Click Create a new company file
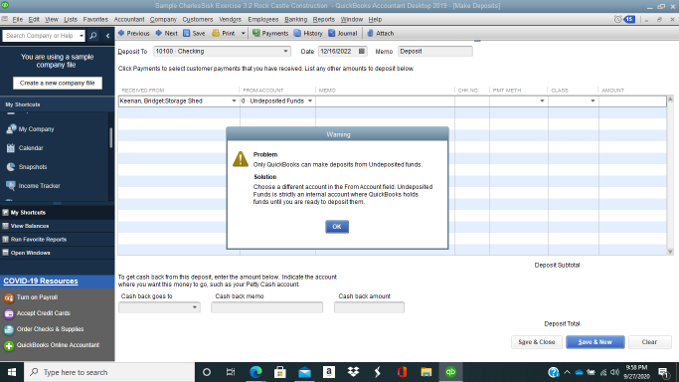 pos(58,83)
